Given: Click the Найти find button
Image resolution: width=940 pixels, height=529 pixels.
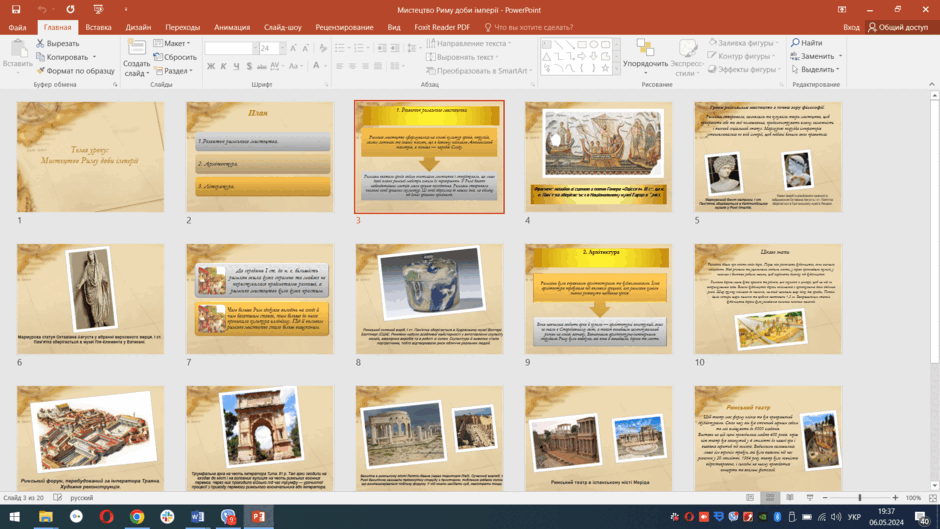Looking at the screenshot, I should [807, 43].
